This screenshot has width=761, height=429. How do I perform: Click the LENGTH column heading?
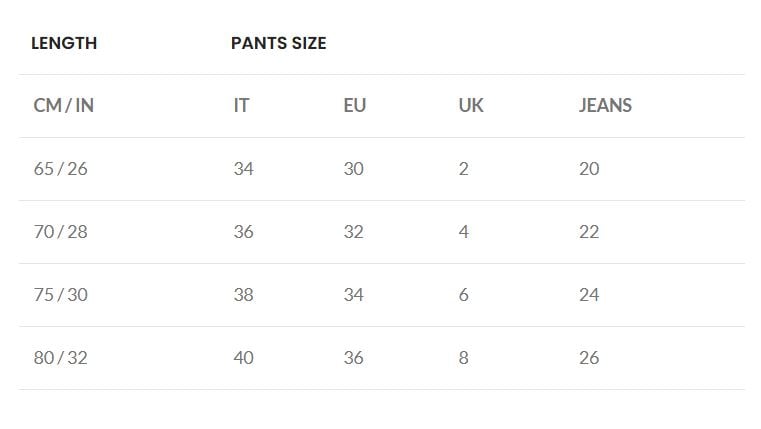(64, 43)
